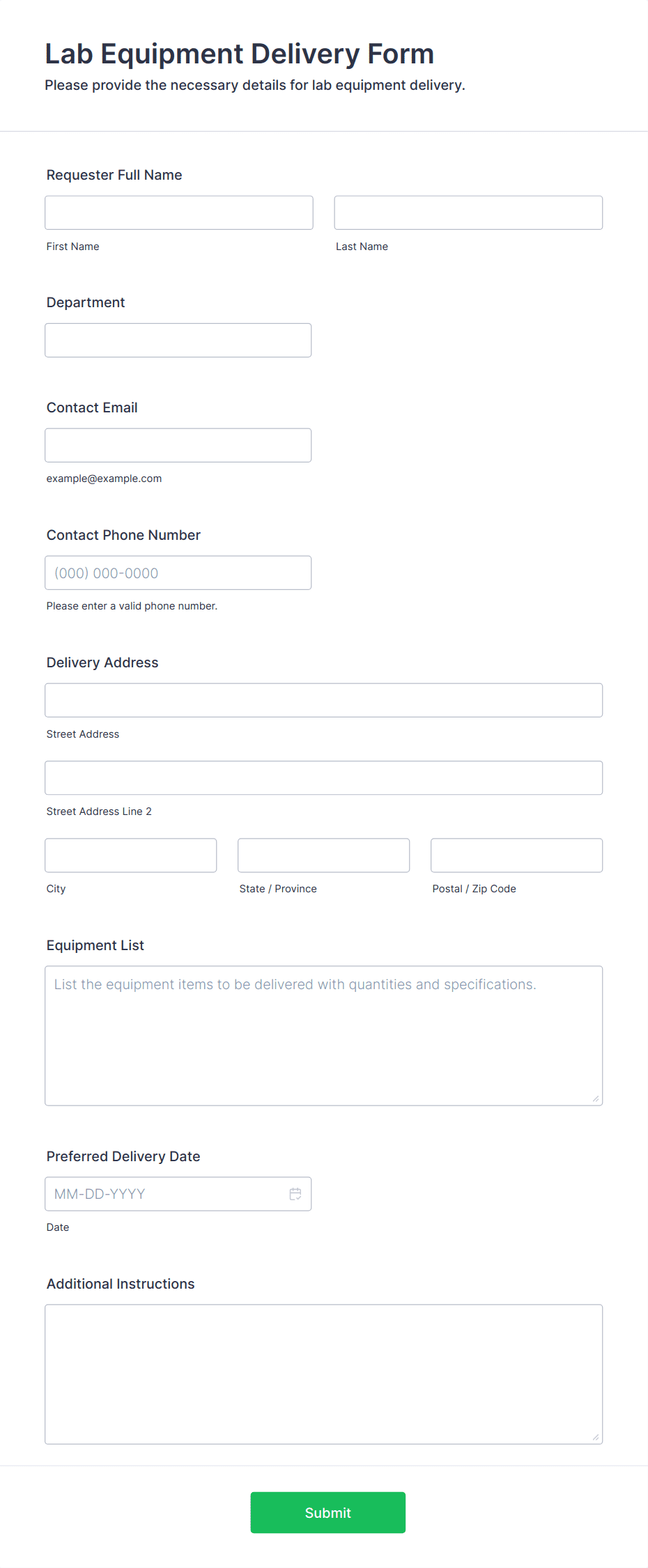Submit the lab equipment delivery form
This screenshot has height=1568, width=648.
[328, 1512]
